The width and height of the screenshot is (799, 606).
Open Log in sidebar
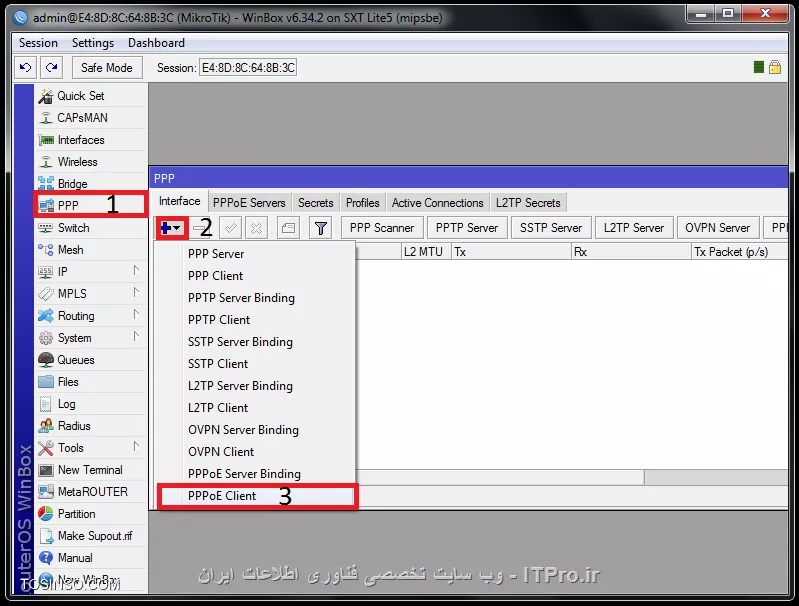point(91,404)
